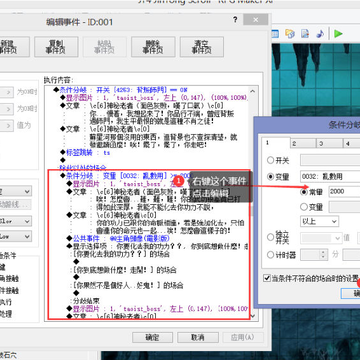Switch to tab 1 in the condition dialog
360x360 pixels.
point(275,143)
